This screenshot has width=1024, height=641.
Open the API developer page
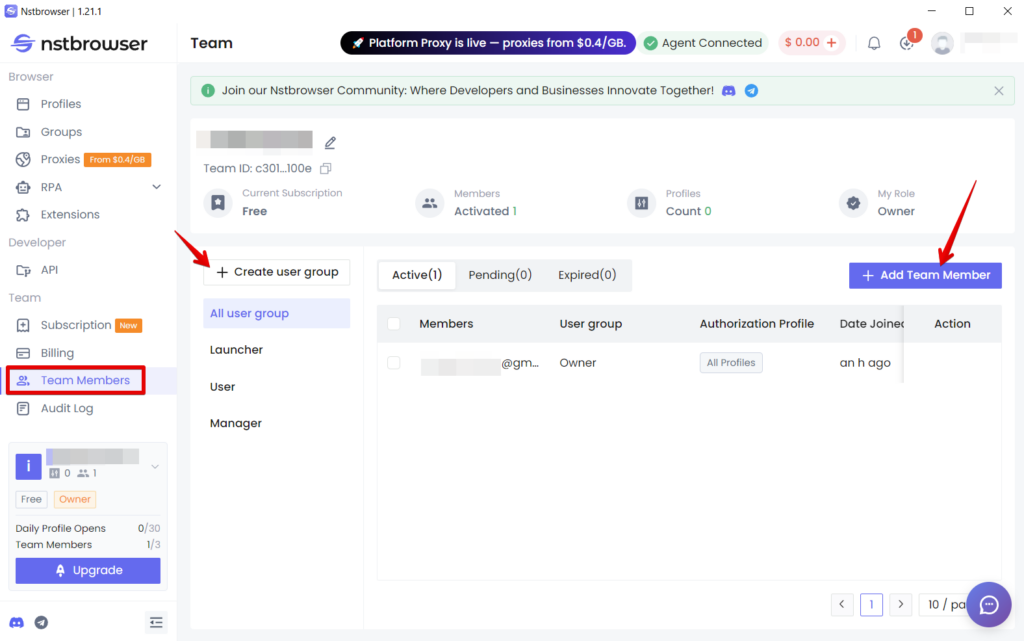pyautogui.click(x=49, y=270)
